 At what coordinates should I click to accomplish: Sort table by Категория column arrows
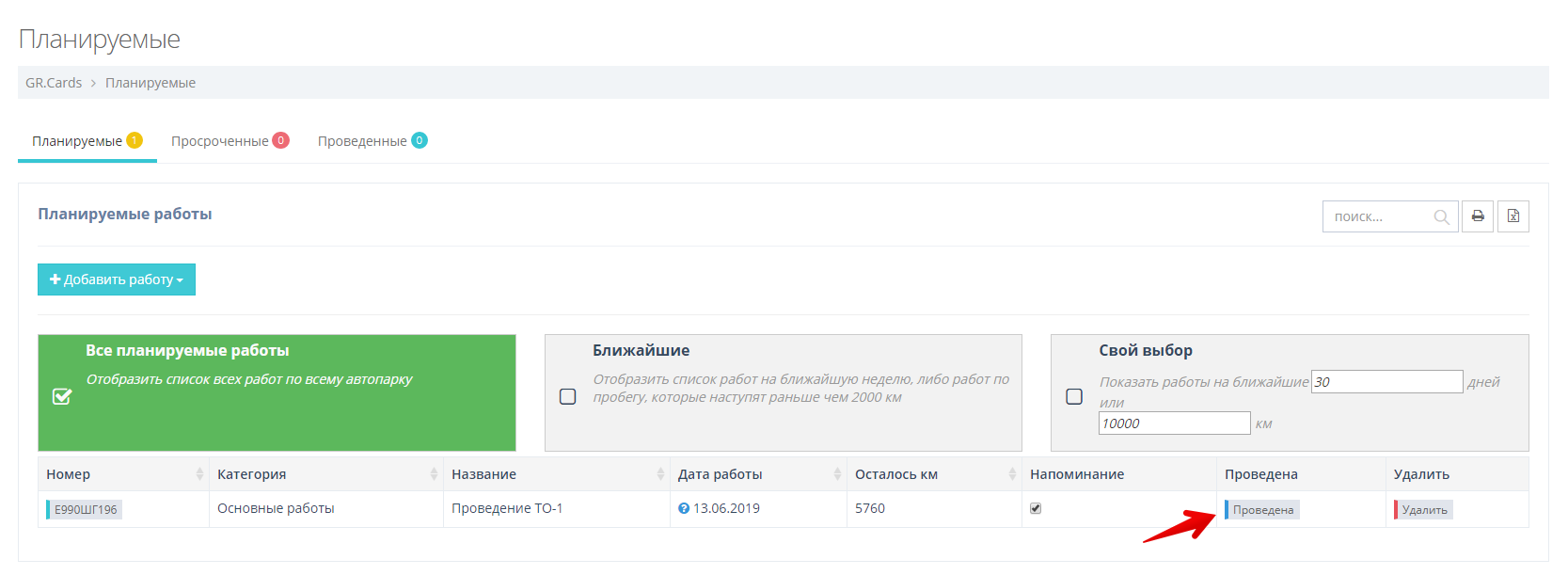[434, 474]
